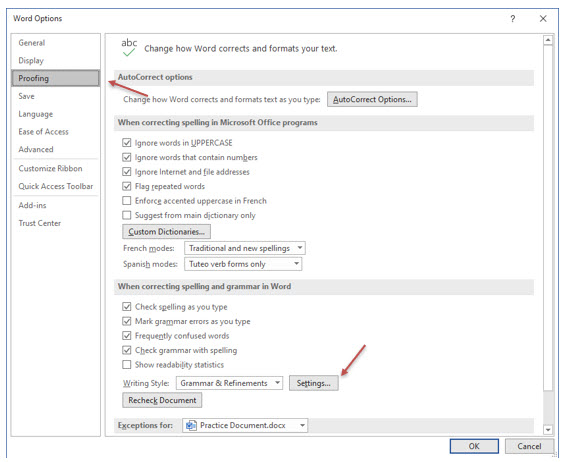Toggle Ignore words in UPPERCASE checkbox

(127, 143)
